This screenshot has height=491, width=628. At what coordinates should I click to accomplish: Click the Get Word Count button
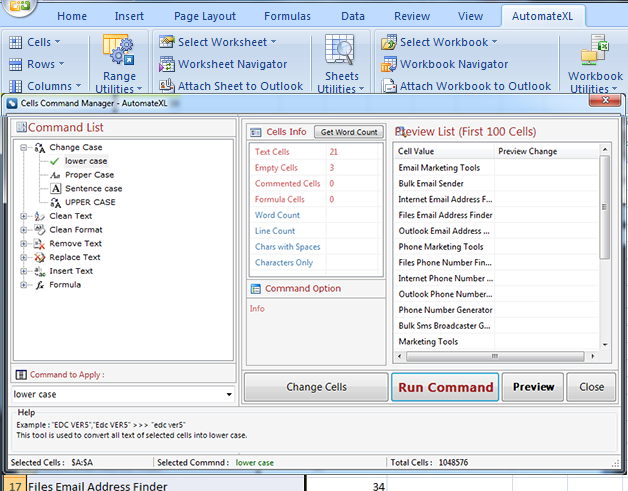click(x=349, y=132)
